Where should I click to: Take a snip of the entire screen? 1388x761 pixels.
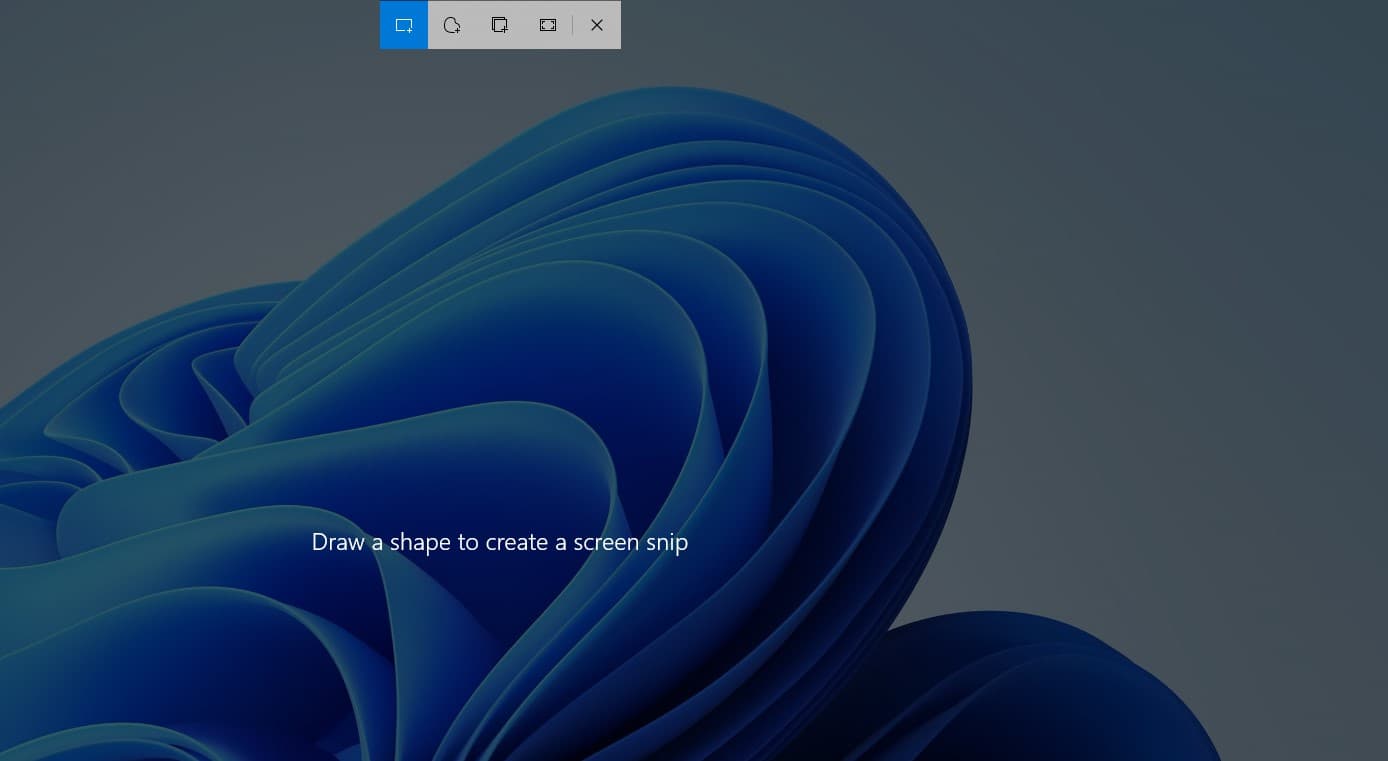pos(548,25)
